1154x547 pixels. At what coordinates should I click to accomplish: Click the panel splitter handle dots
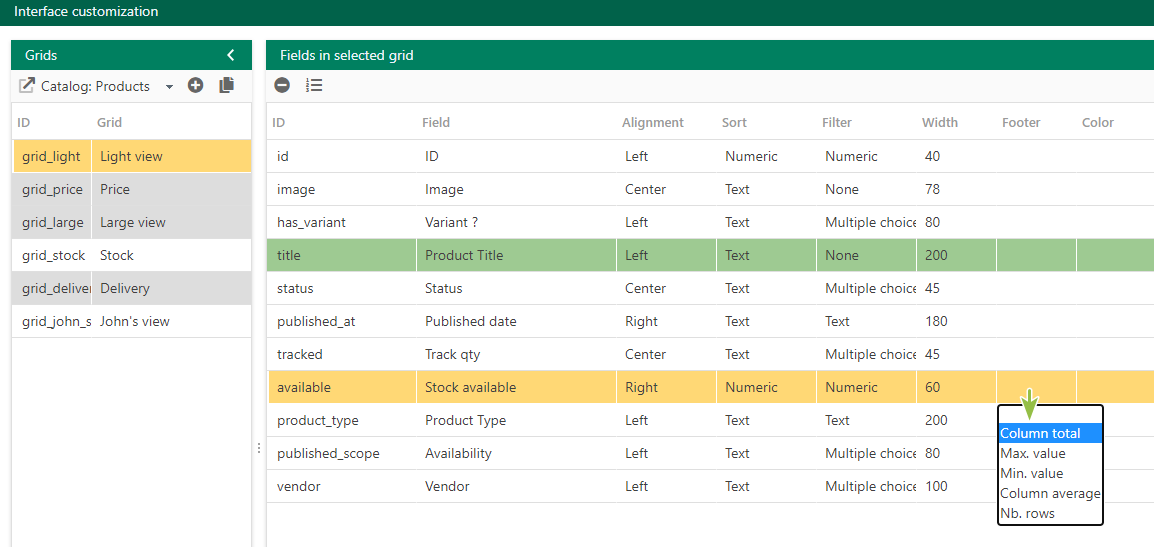(258, 448)
